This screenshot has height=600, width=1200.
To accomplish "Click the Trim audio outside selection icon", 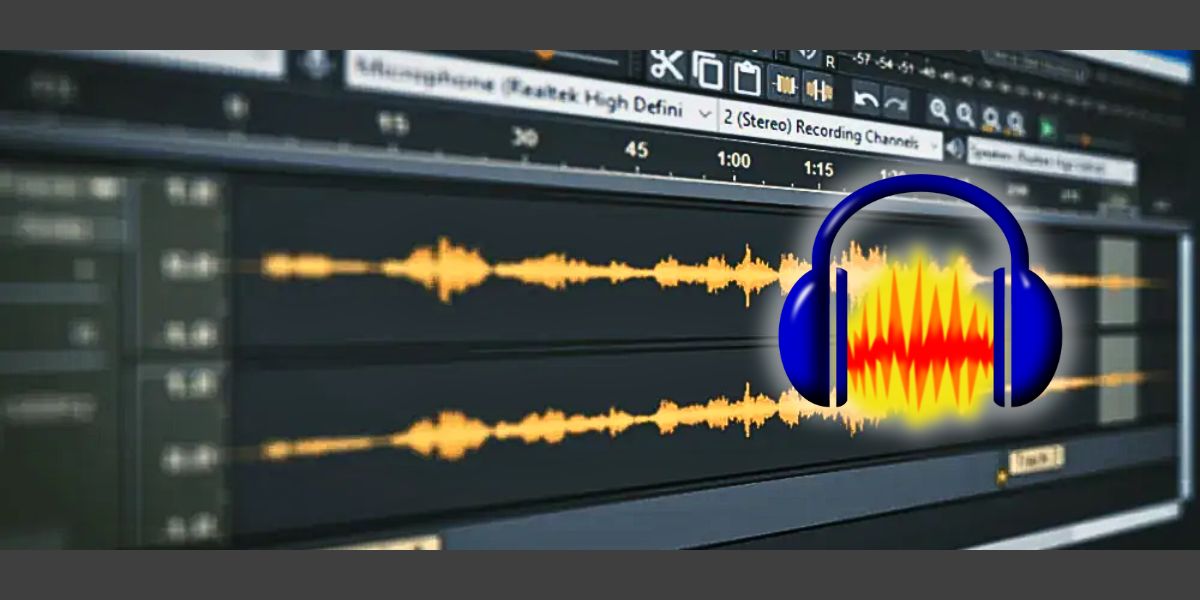I will pos(783,84).
